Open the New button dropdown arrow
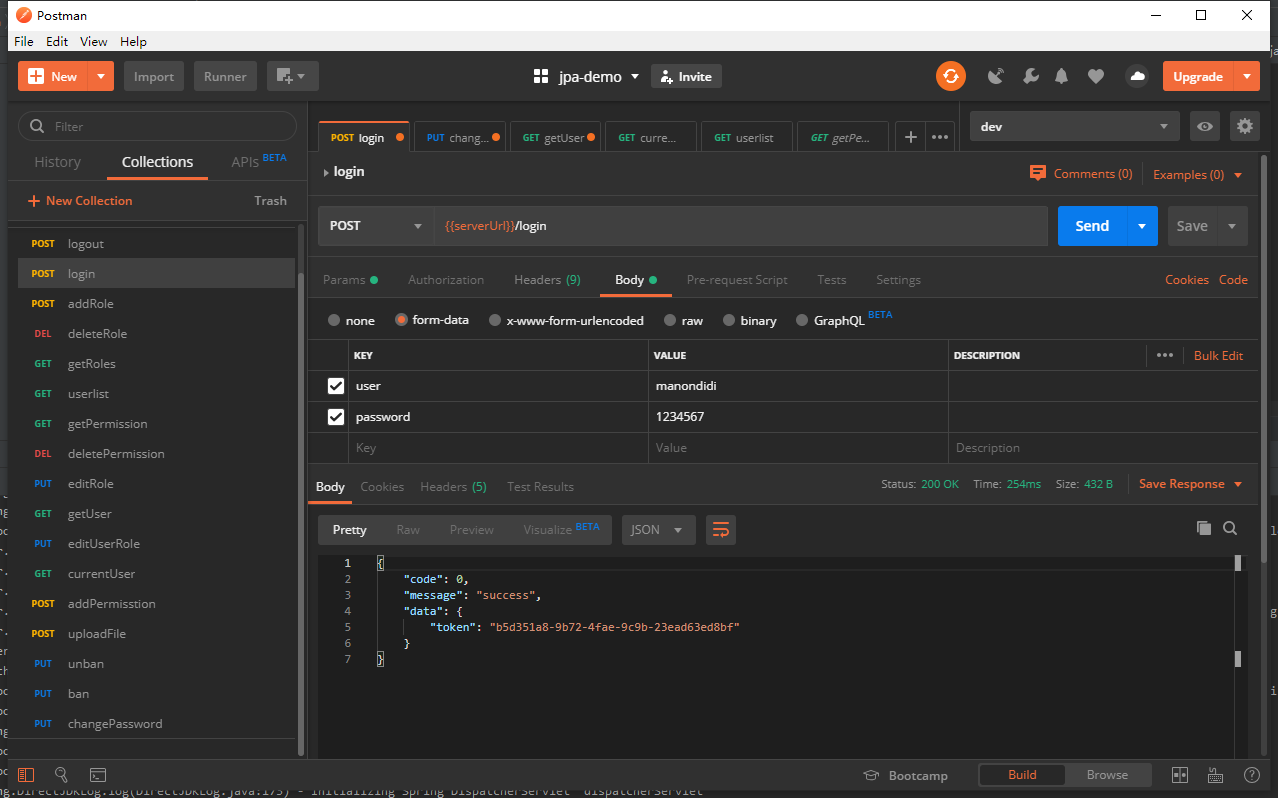The width and height of the screenshot is (1278, 798). 101,76
